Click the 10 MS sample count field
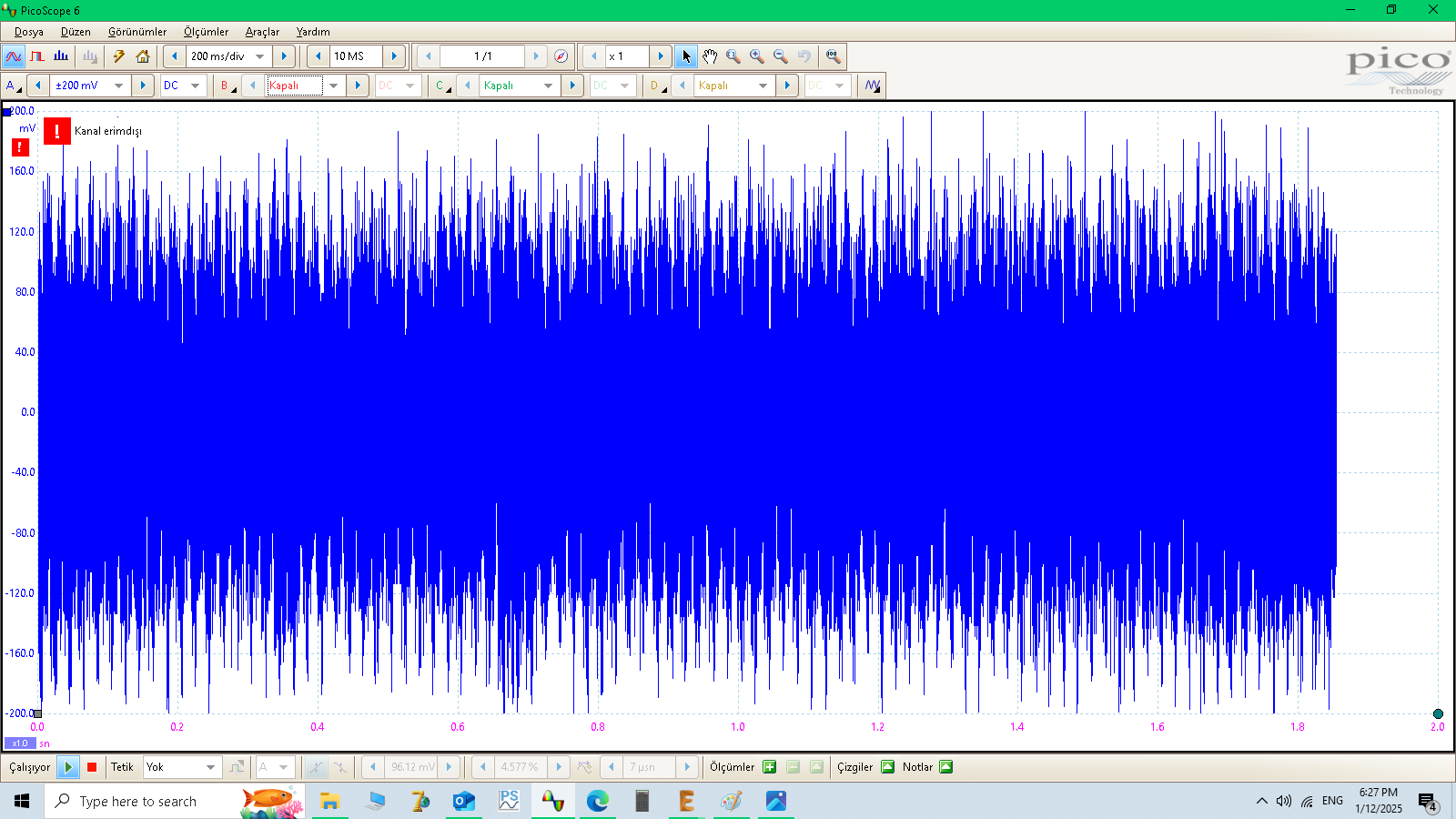The height and width of the screenshot is (819, 1456). [356, 56]
